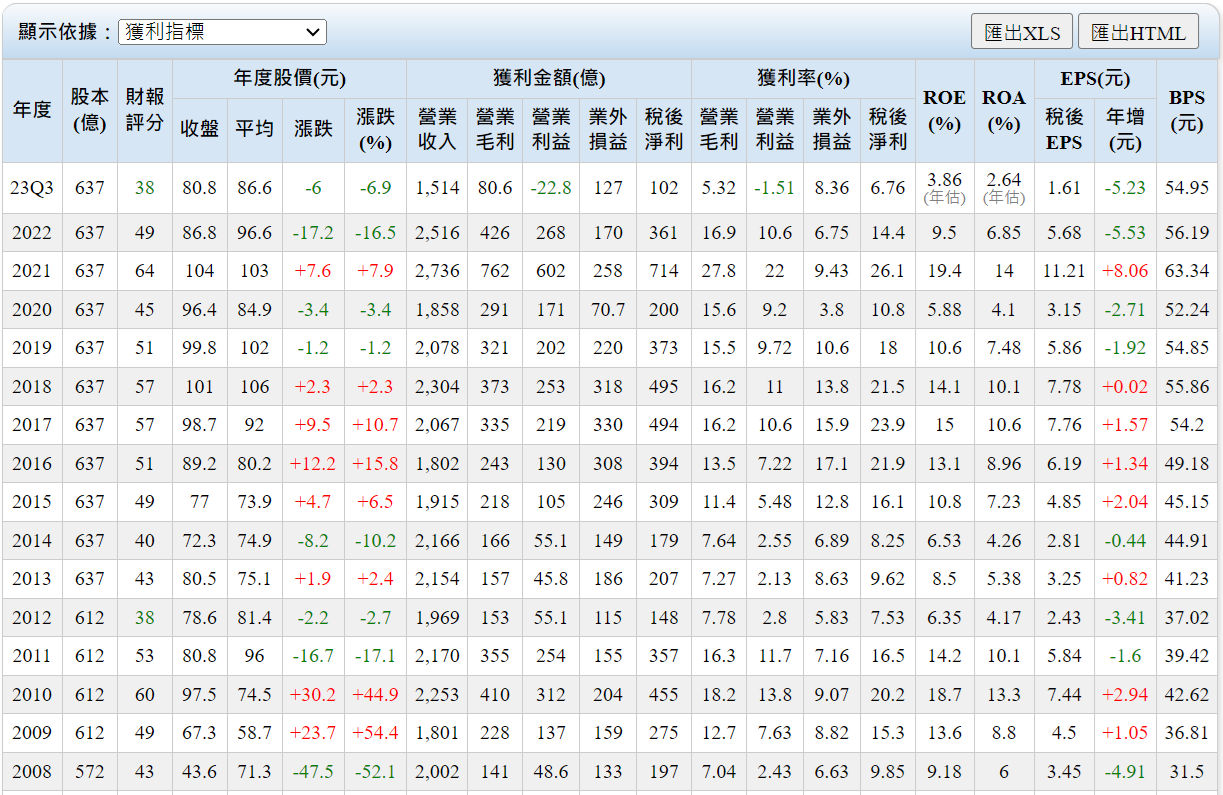1223x795 pixels.
Task: Click the 收盤 price column header
Action: [x=199, y=129]
